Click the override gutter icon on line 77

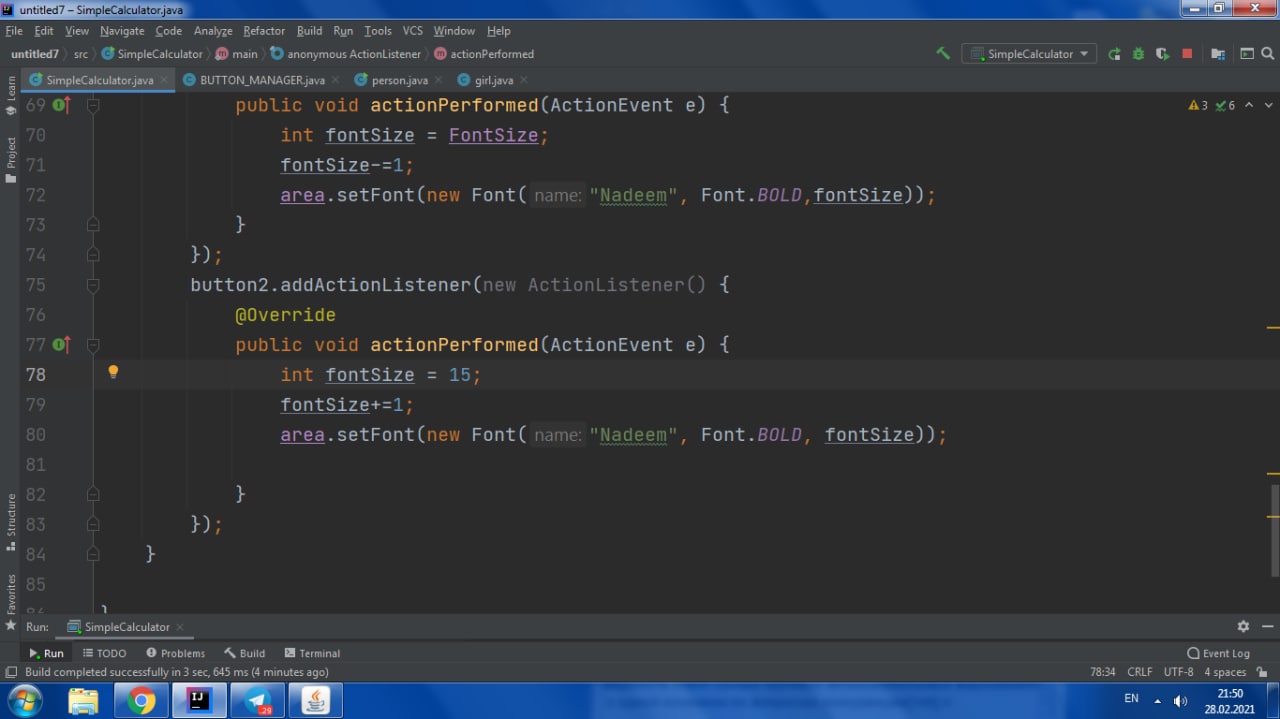(62, 345)
